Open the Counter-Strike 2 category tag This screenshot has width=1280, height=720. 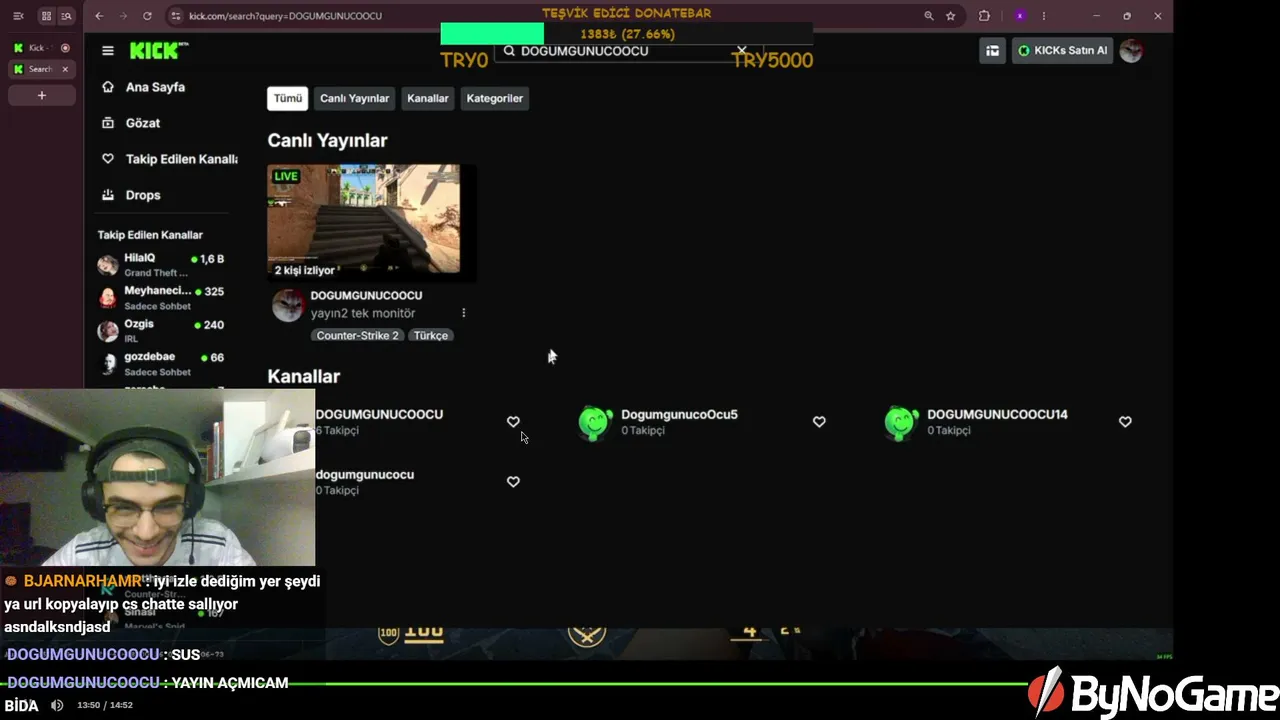coord(358,336)
